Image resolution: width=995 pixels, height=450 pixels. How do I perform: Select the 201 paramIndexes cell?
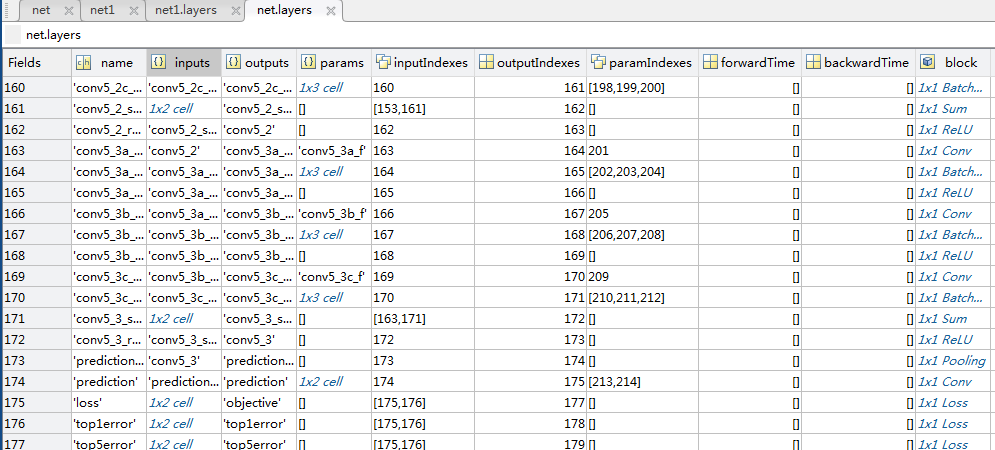point(643,151)
